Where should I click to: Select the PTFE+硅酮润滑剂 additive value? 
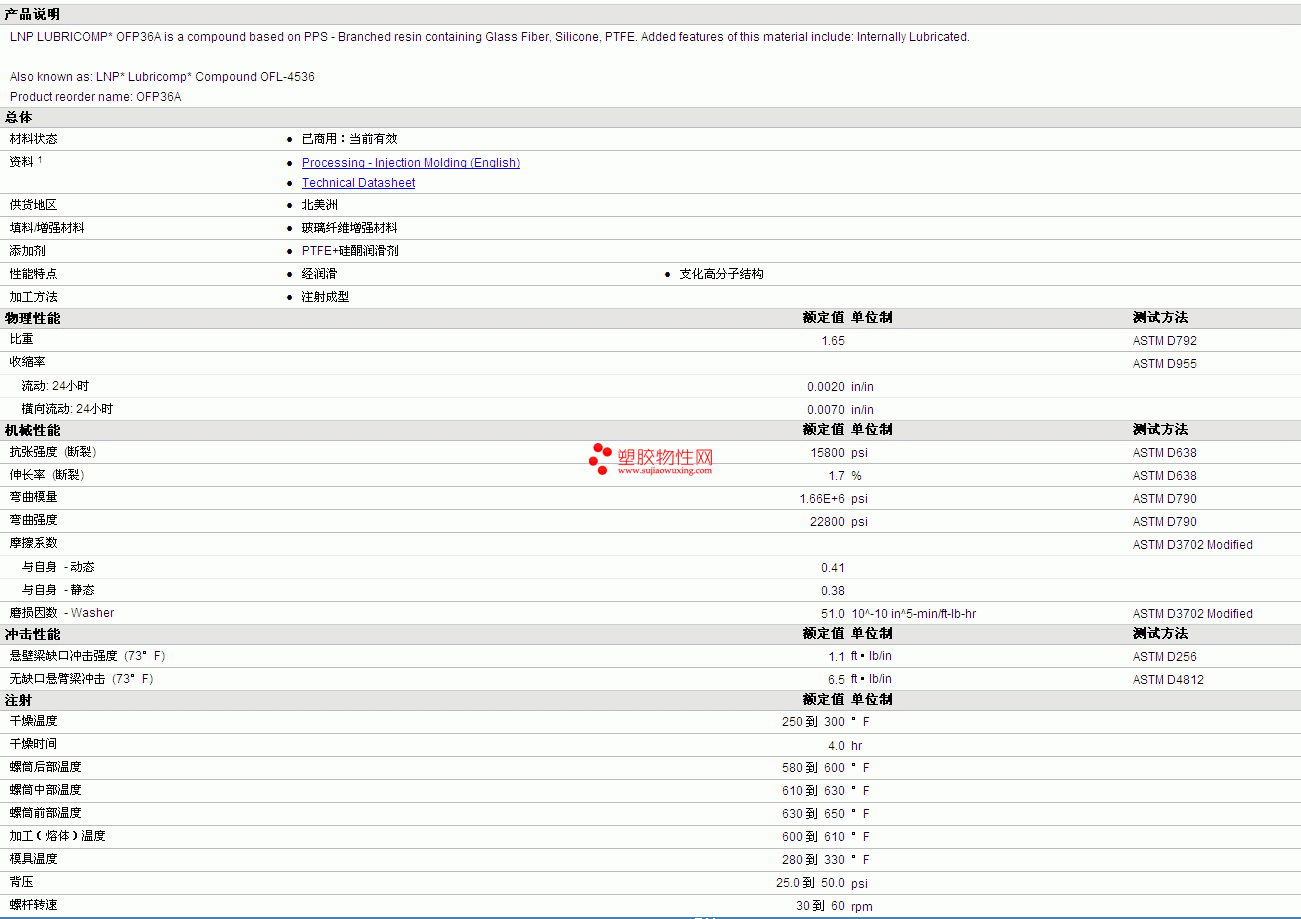350,251
